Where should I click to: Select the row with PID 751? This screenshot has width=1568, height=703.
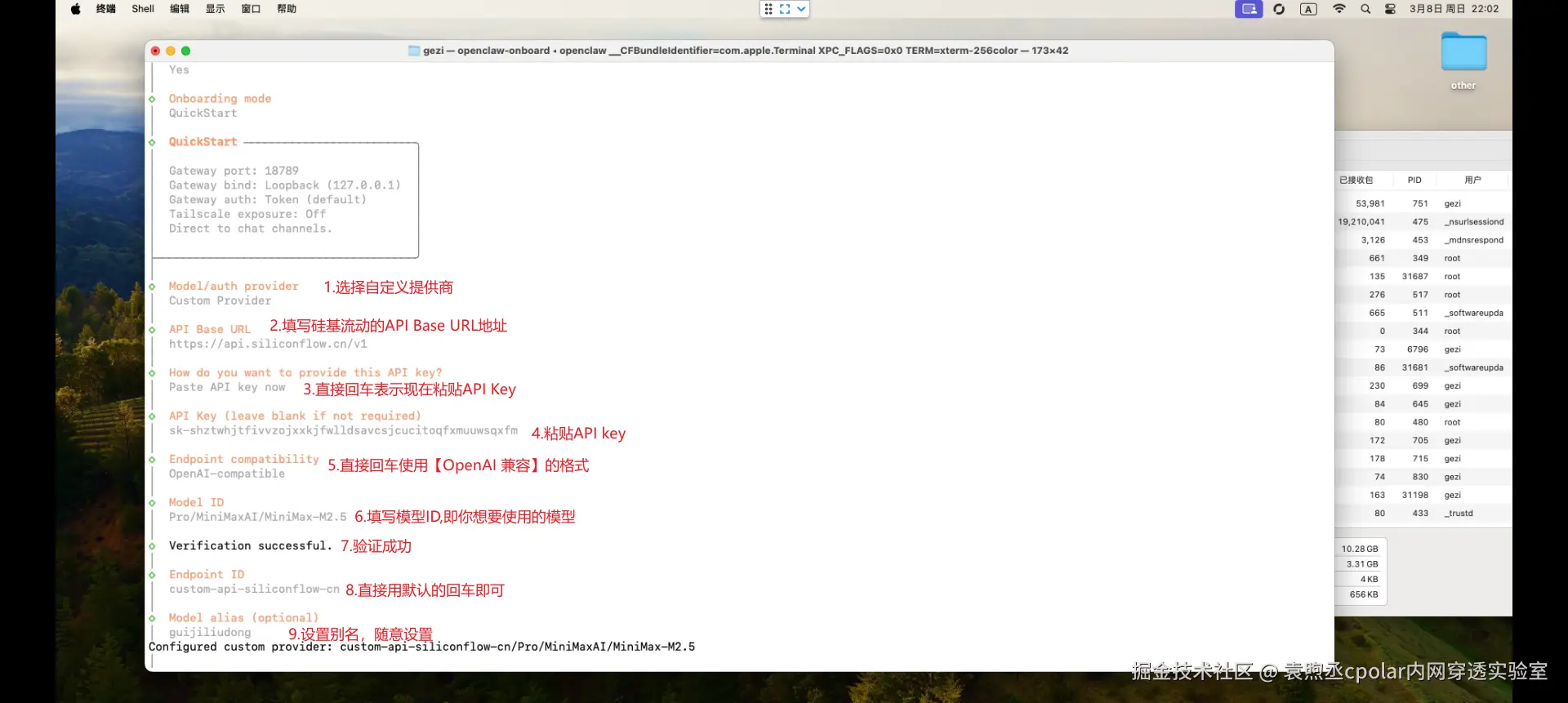point(1422,204)
